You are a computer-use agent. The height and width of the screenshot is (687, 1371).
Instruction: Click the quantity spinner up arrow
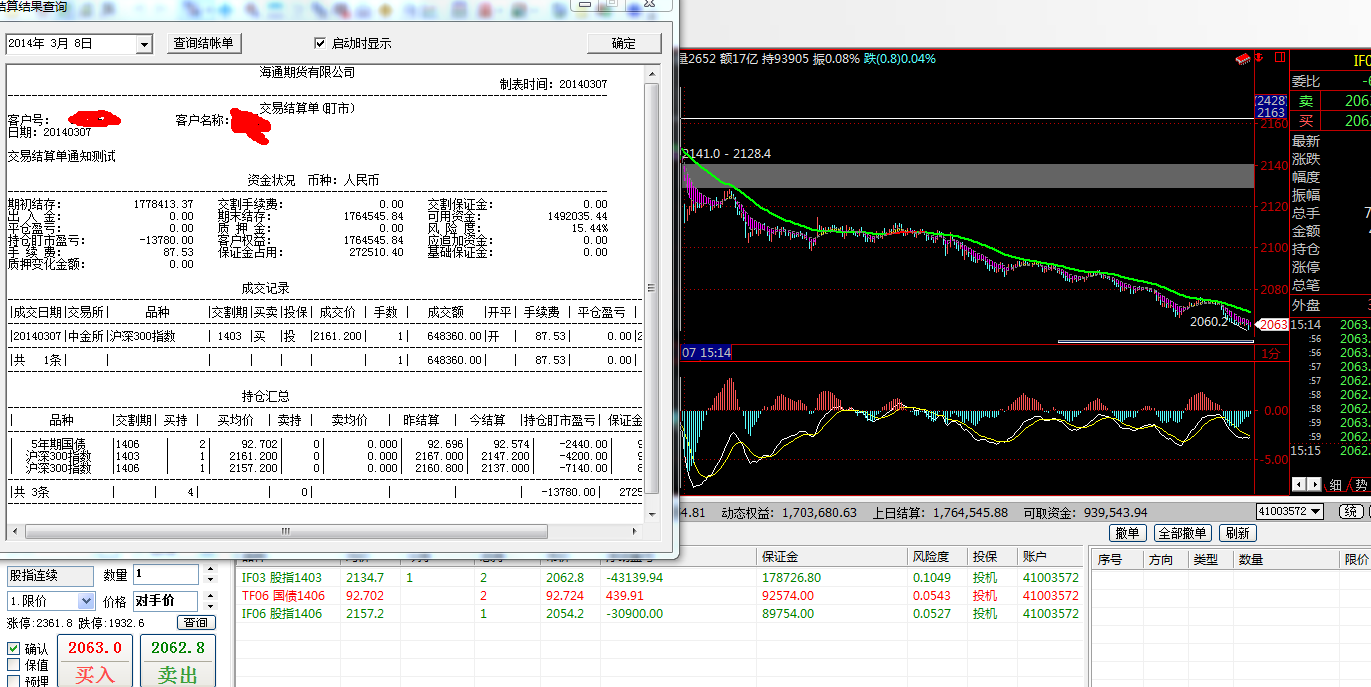click(x=210, y=570)
